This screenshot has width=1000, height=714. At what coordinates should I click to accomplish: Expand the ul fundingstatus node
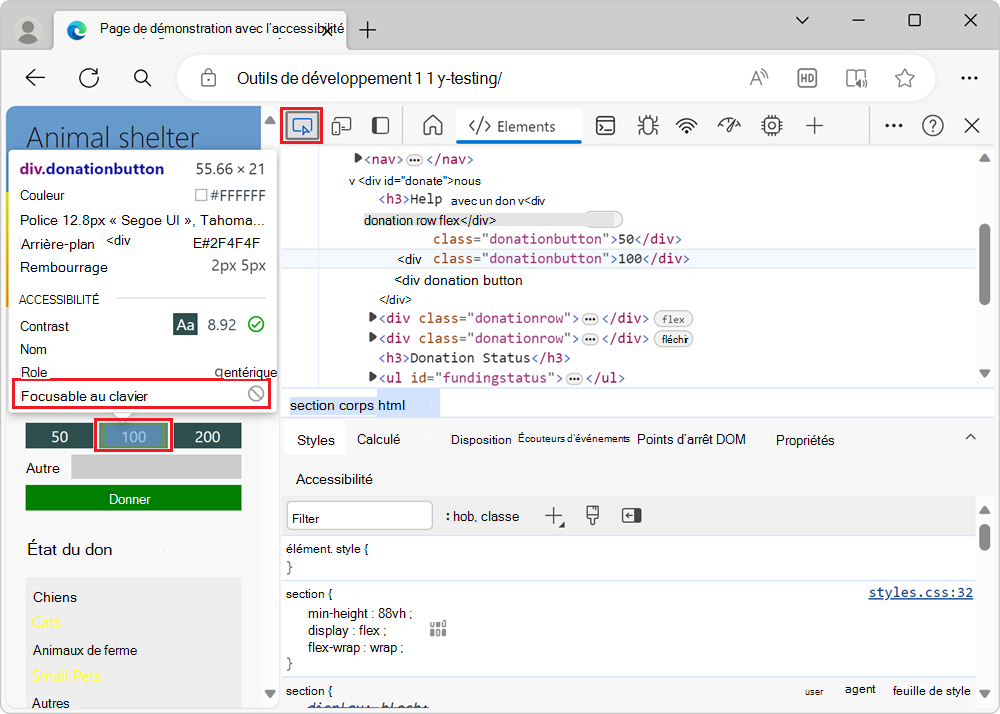point(374,379)
